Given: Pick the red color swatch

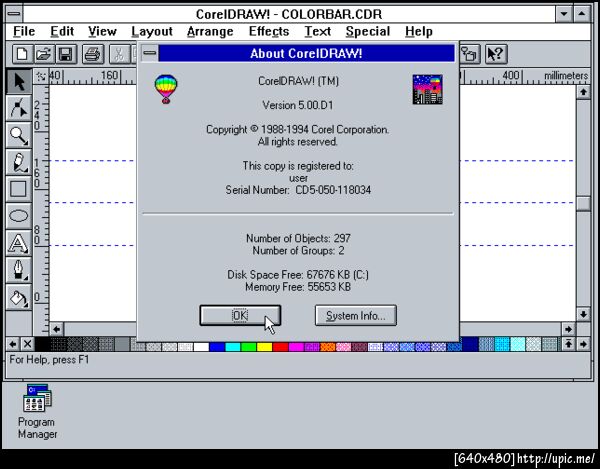Looking at the screenshot, I should (x=280, y=347).
